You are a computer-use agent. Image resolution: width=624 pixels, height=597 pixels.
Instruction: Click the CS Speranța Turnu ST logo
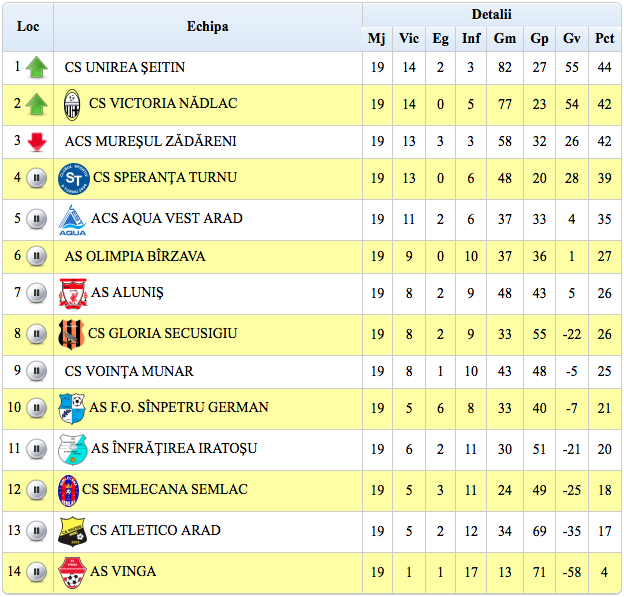tap(75, 178)
